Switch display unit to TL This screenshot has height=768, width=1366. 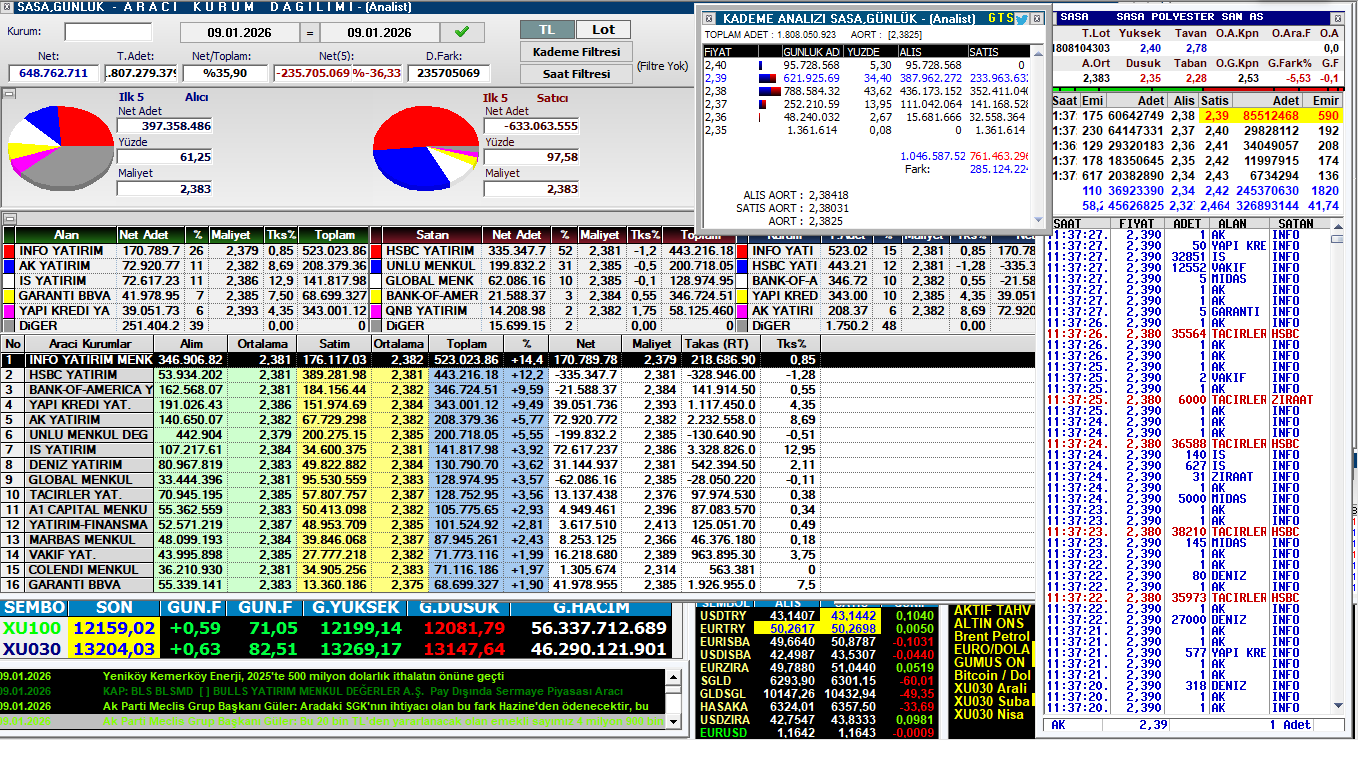[x=548, y=30]
